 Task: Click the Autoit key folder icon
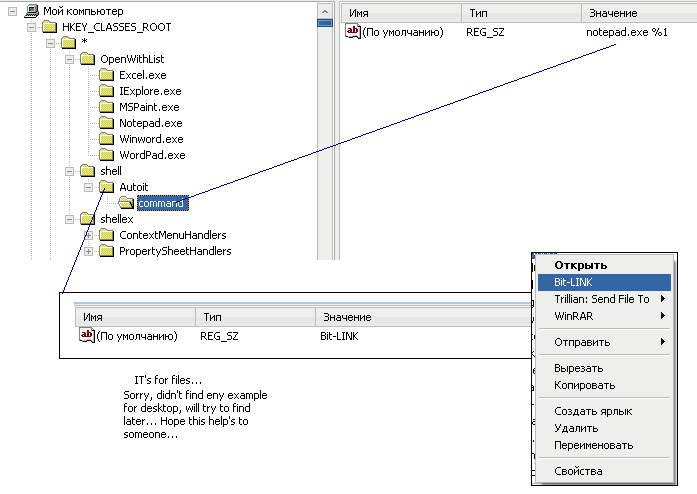click(106, 187)
